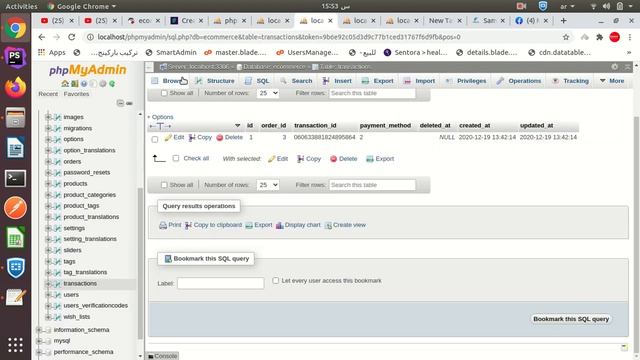Viewport: 640px width, 360px height.
Task: Open SmartAdmin bookmark
Action: coord(171,52)
